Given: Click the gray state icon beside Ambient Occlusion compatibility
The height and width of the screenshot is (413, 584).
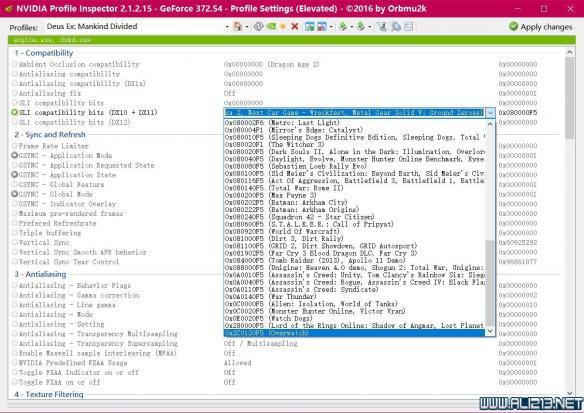Looking at the screenshot, I should pos(15,64).
